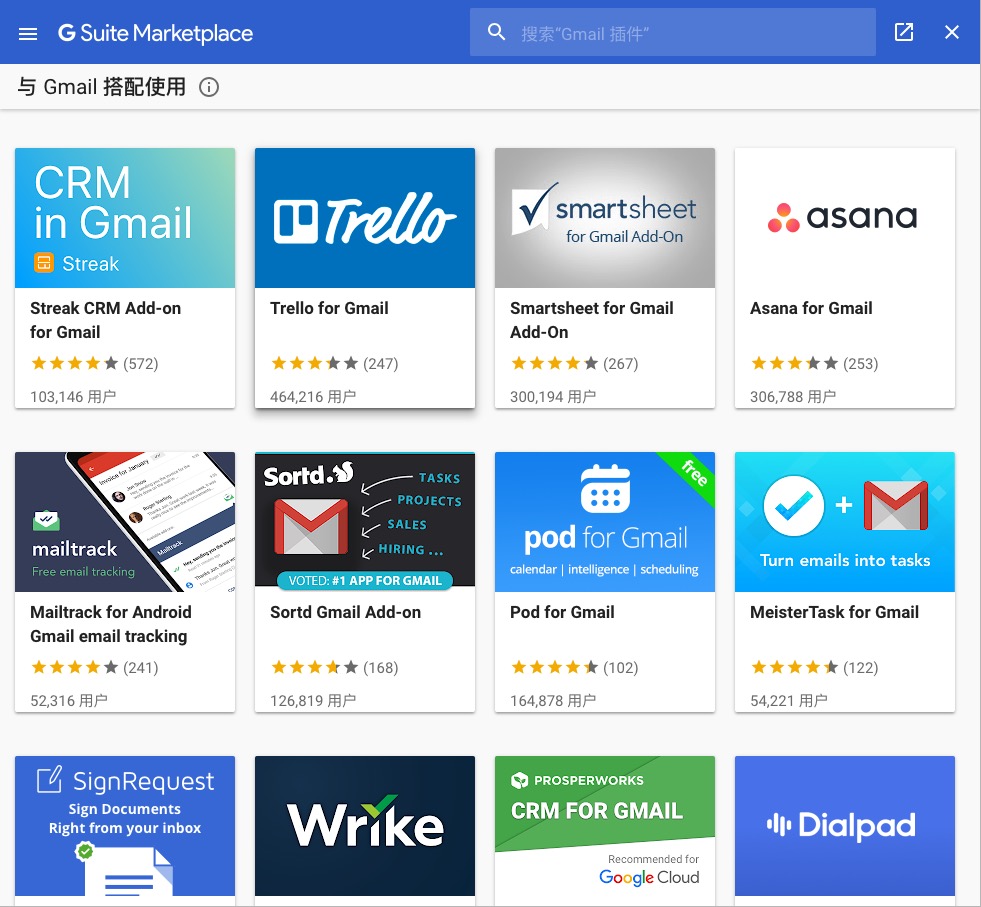Click the Asana logo tile
The width and height of the screenshot is (981, 907).
click(x=845, y=218)
